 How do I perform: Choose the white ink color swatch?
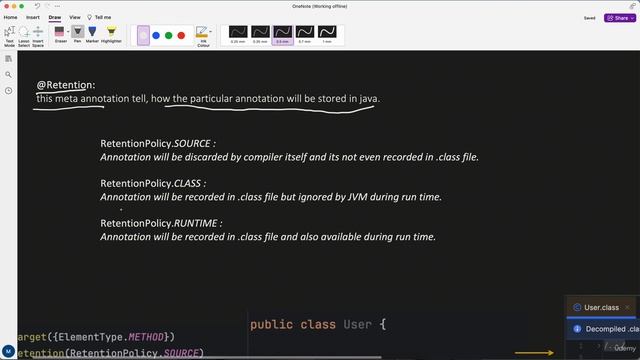coord(143,36)
